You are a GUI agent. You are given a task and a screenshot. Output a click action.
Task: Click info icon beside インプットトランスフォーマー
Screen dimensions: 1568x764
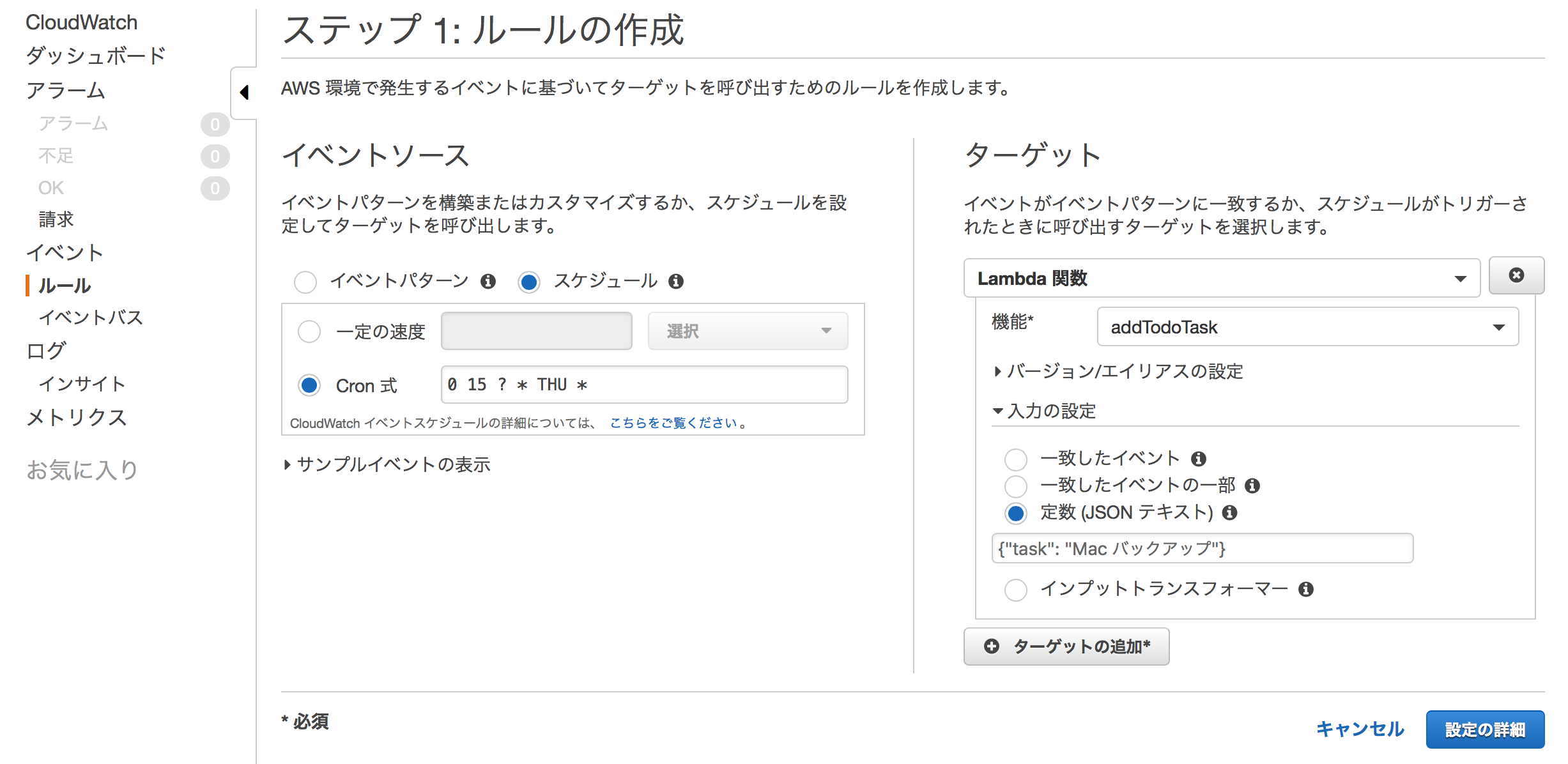pyautogui.click(x=1306, y=590)
